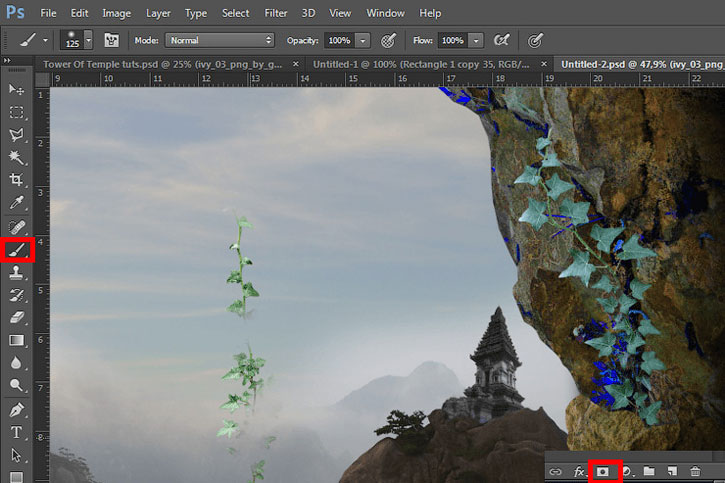The image size is (725, 483).
Task: Switch to Tower Of Temple tuts.psd tab
Action: 162,64
